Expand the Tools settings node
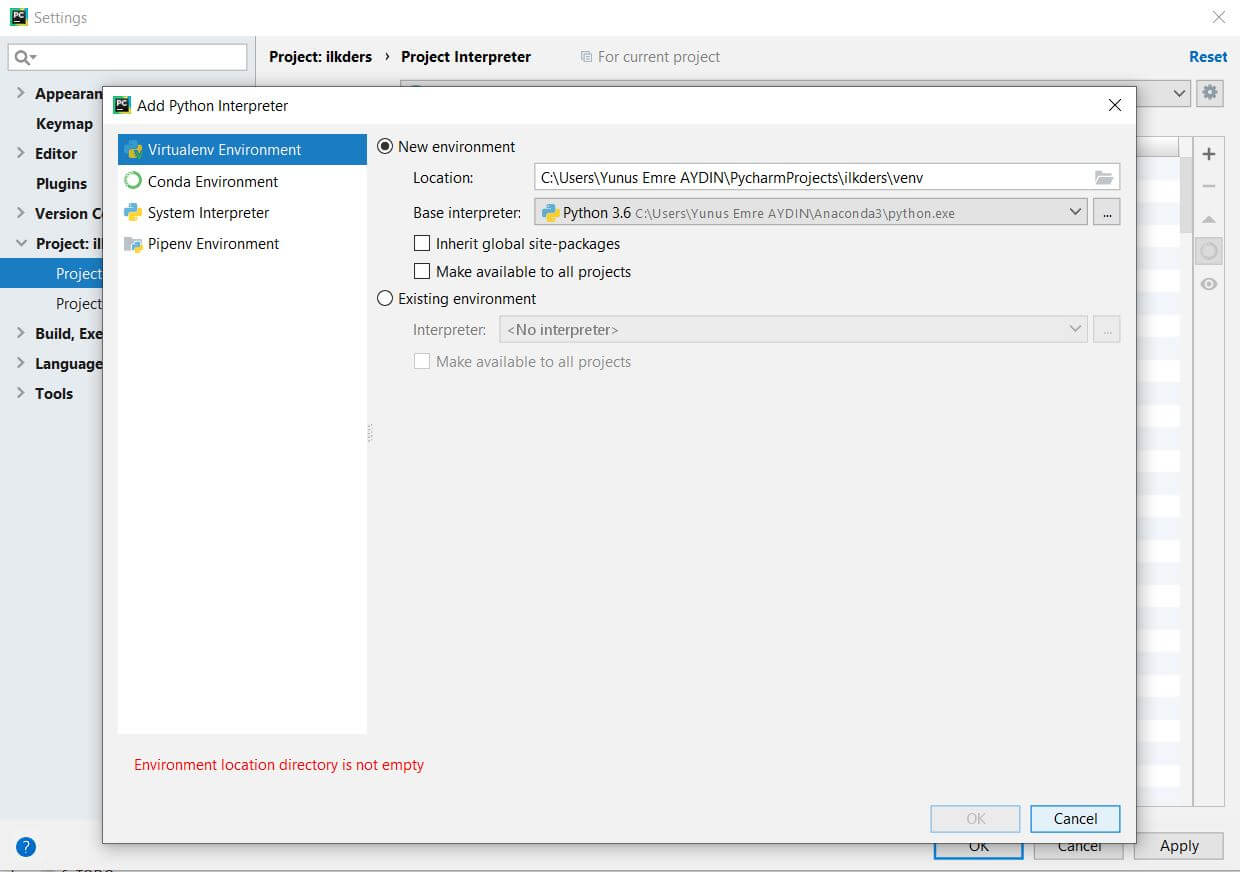This screenshot has height=872, width=1240. (x=21, y=393)
